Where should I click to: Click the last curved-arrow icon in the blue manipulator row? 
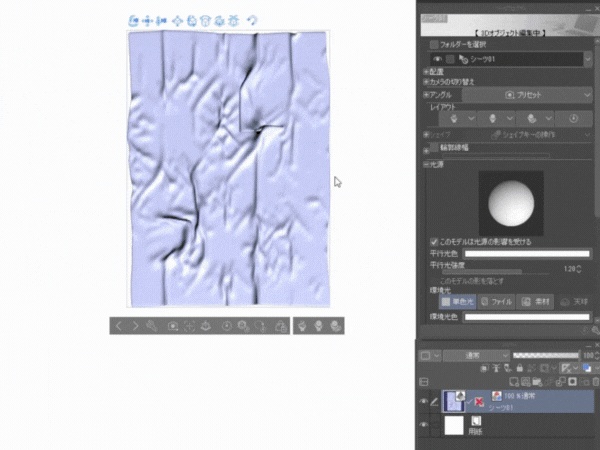pos(252,21)
